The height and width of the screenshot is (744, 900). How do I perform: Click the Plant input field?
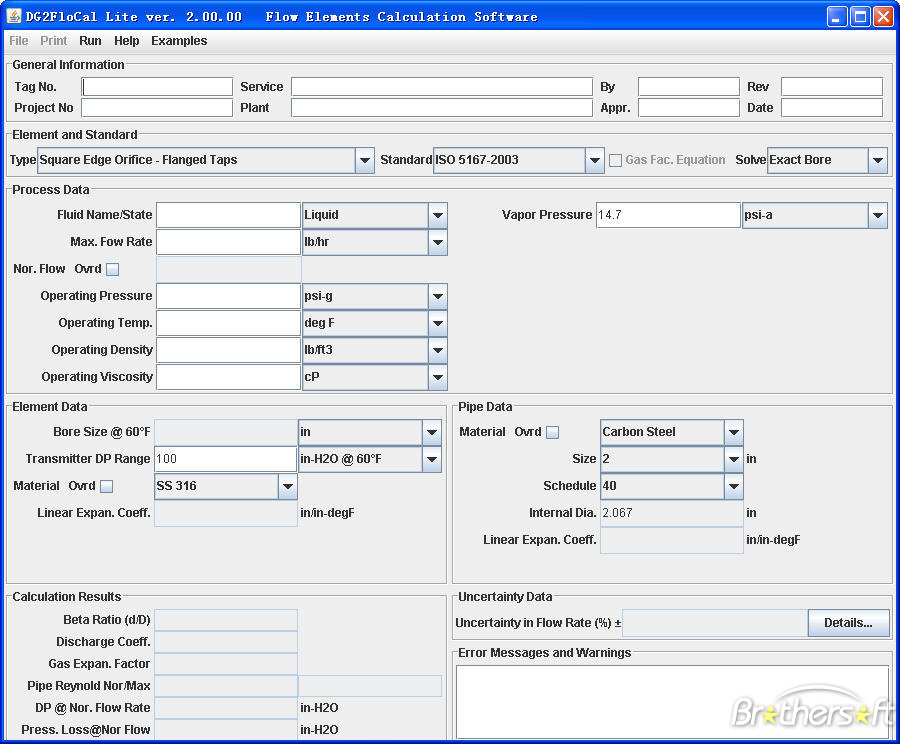pos(442,108)
